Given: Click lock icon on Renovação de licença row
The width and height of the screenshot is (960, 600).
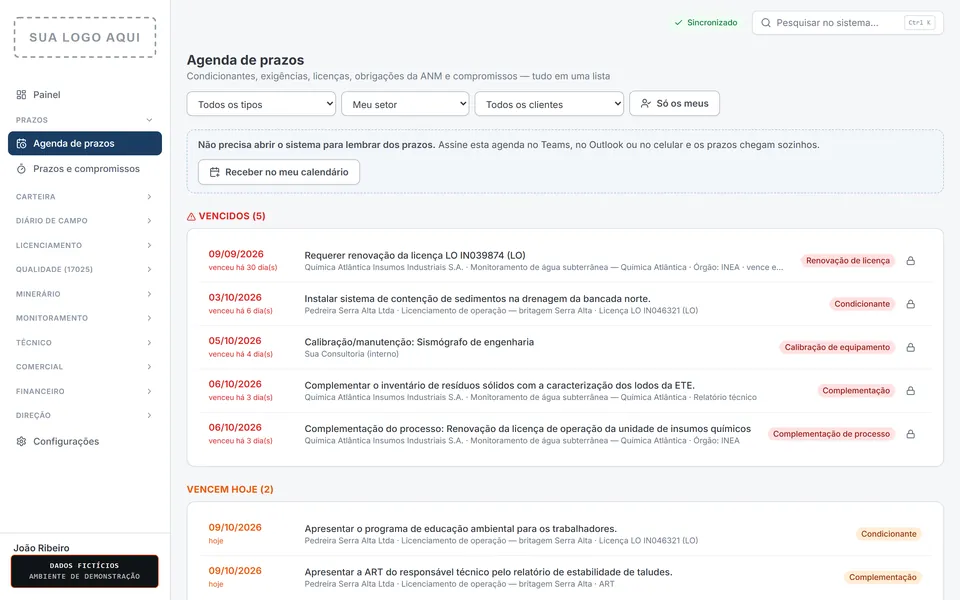Looking at the screenshot, I should coord(910,260).
